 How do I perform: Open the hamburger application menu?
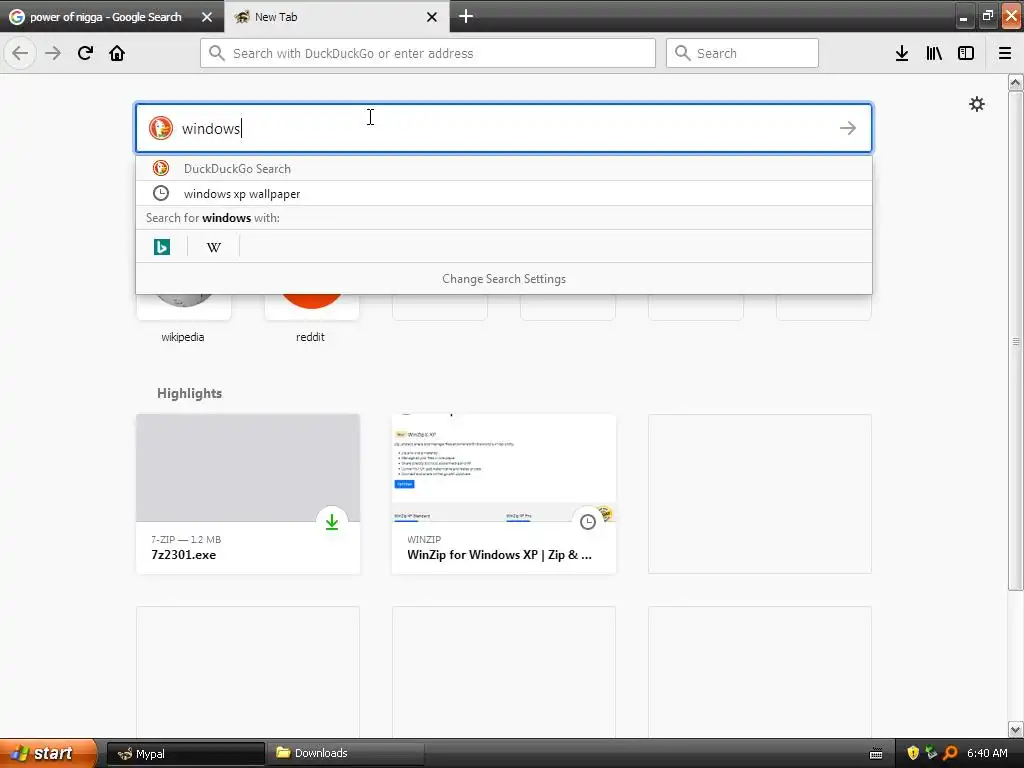(1005, 53)
